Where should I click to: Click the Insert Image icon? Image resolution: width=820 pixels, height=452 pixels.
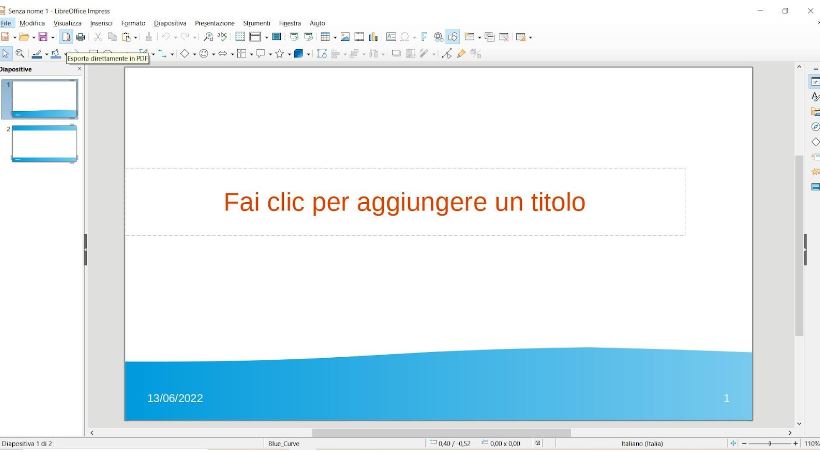tap(345, 37)
